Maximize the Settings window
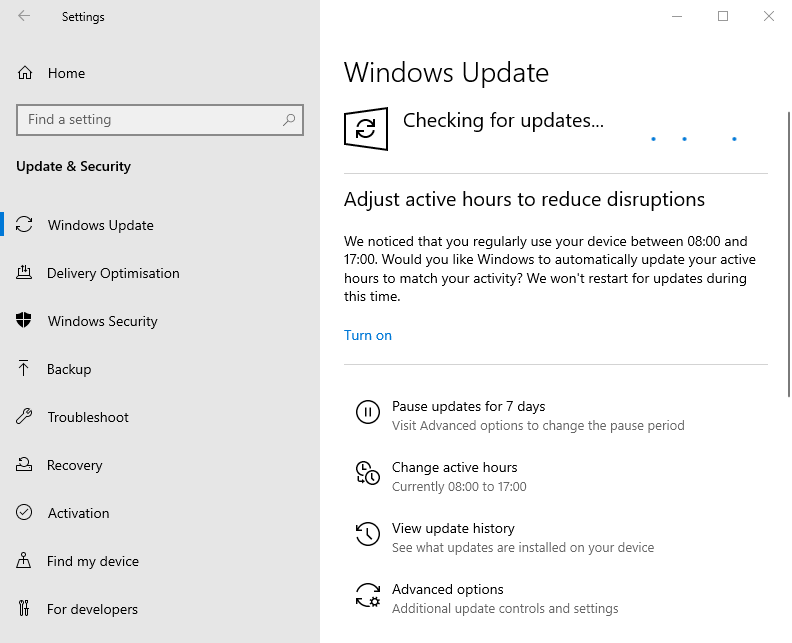The image size is (792, 643). click(x=723, y=16)
